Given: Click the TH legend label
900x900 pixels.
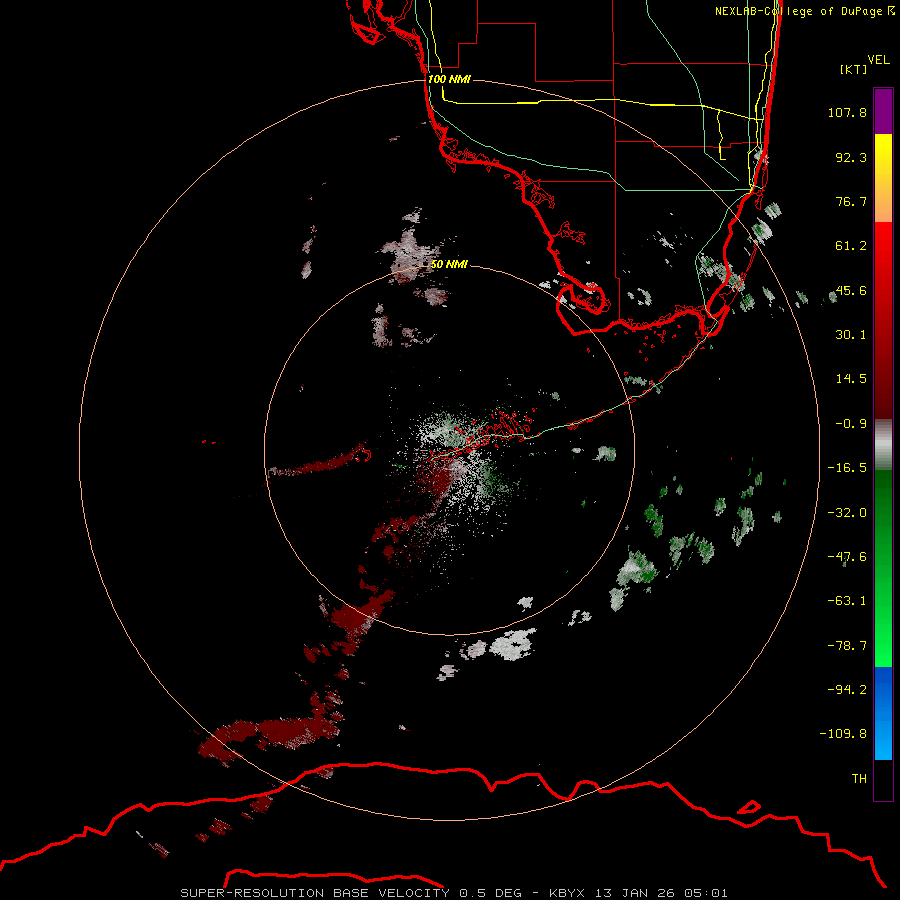Looking at the screenshot, I should [x=859, y=778].
